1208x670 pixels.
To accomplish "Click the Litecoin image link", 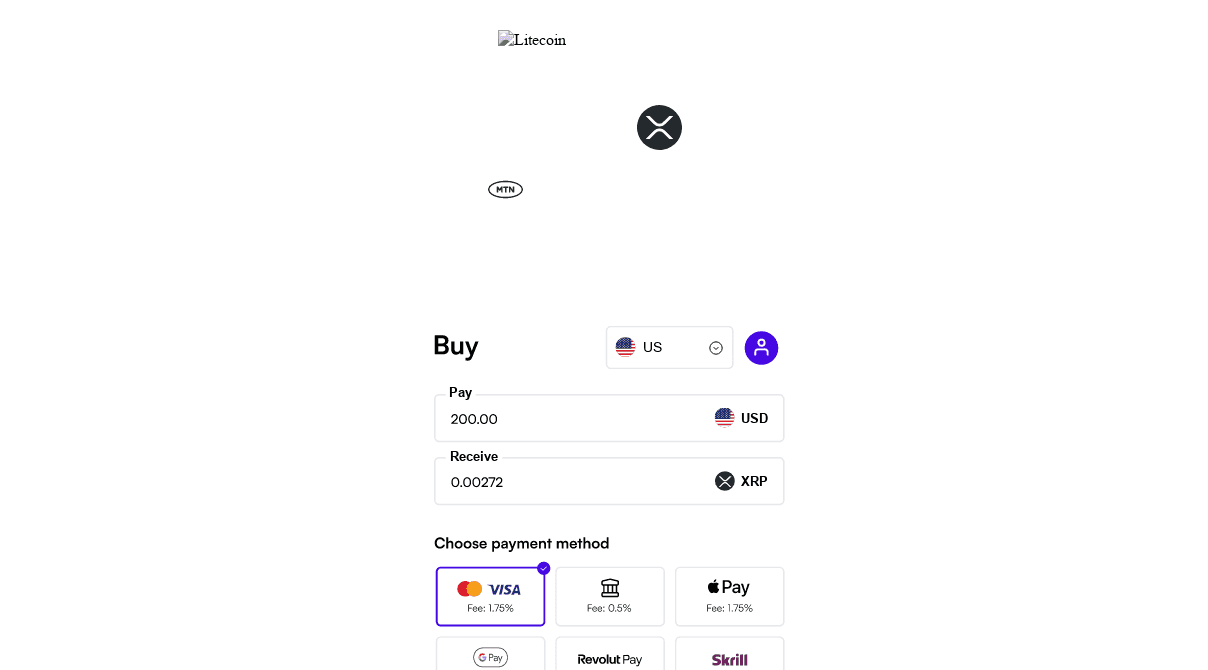I will 531,40.
